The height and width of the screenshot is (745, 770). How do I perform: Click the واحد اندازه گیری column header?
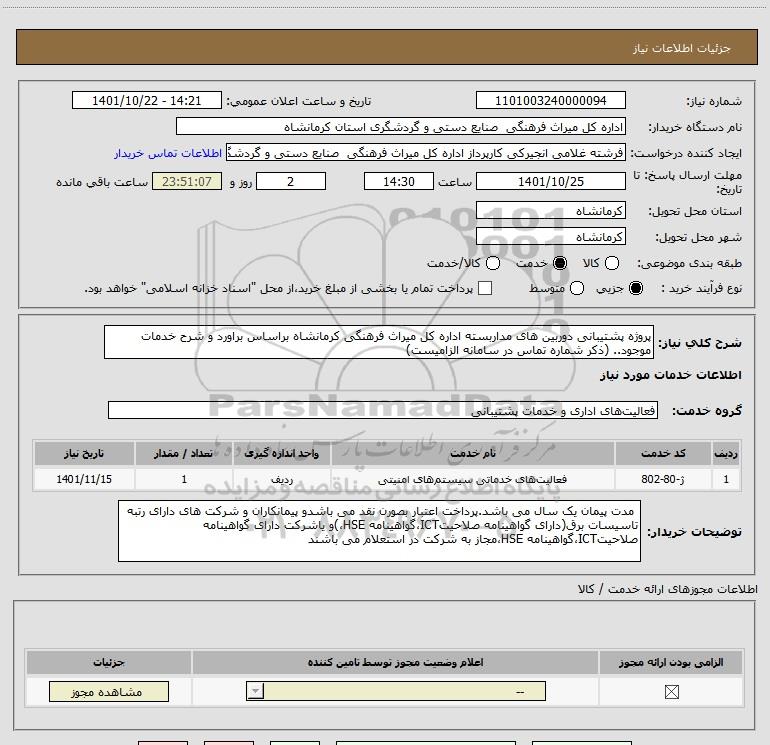point(282,453)
